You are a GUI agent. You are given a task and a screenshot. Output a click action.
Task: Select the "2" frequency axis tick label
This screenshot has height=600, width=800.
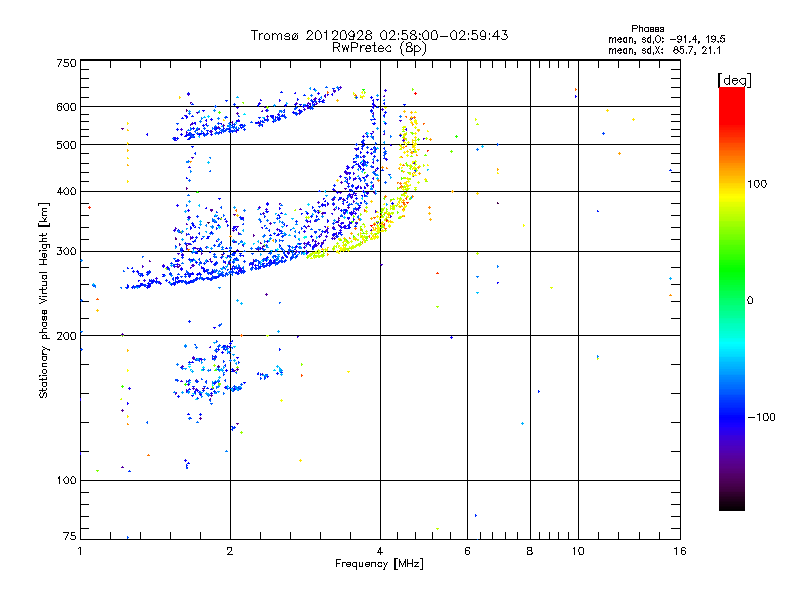(230, 551)
